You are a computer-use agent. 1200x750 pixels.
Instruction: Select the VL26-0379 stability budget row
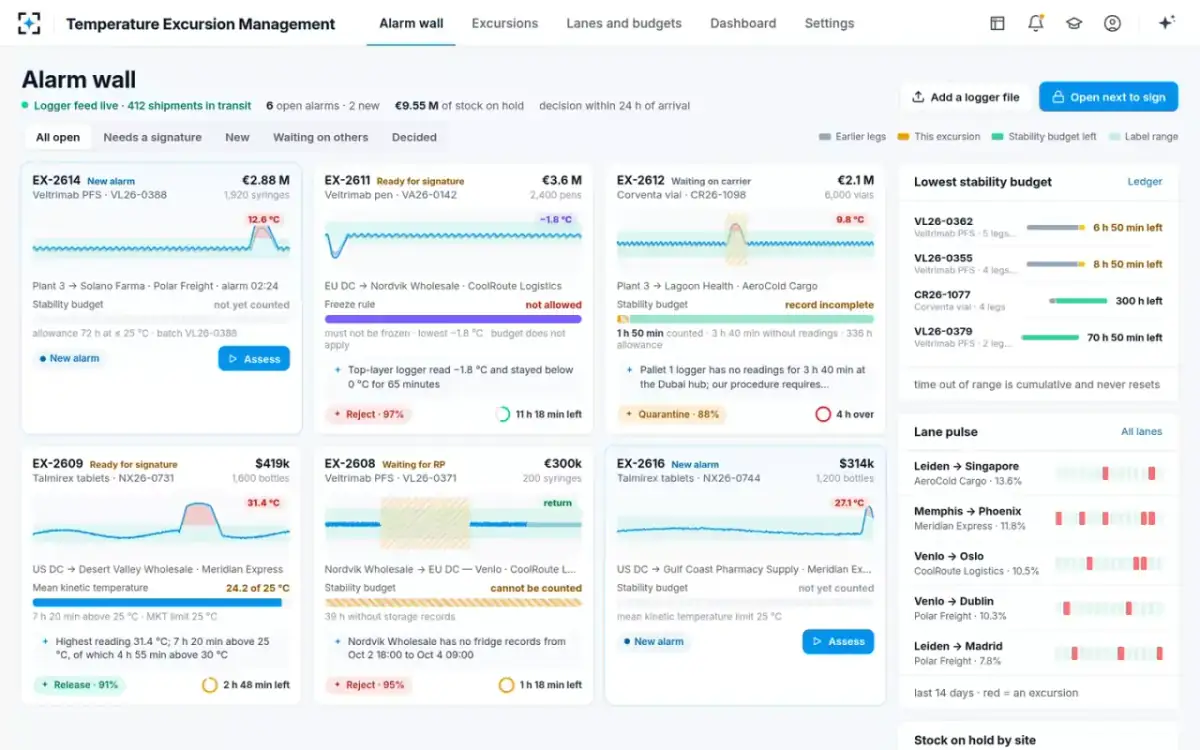(x=1038, y=337)
